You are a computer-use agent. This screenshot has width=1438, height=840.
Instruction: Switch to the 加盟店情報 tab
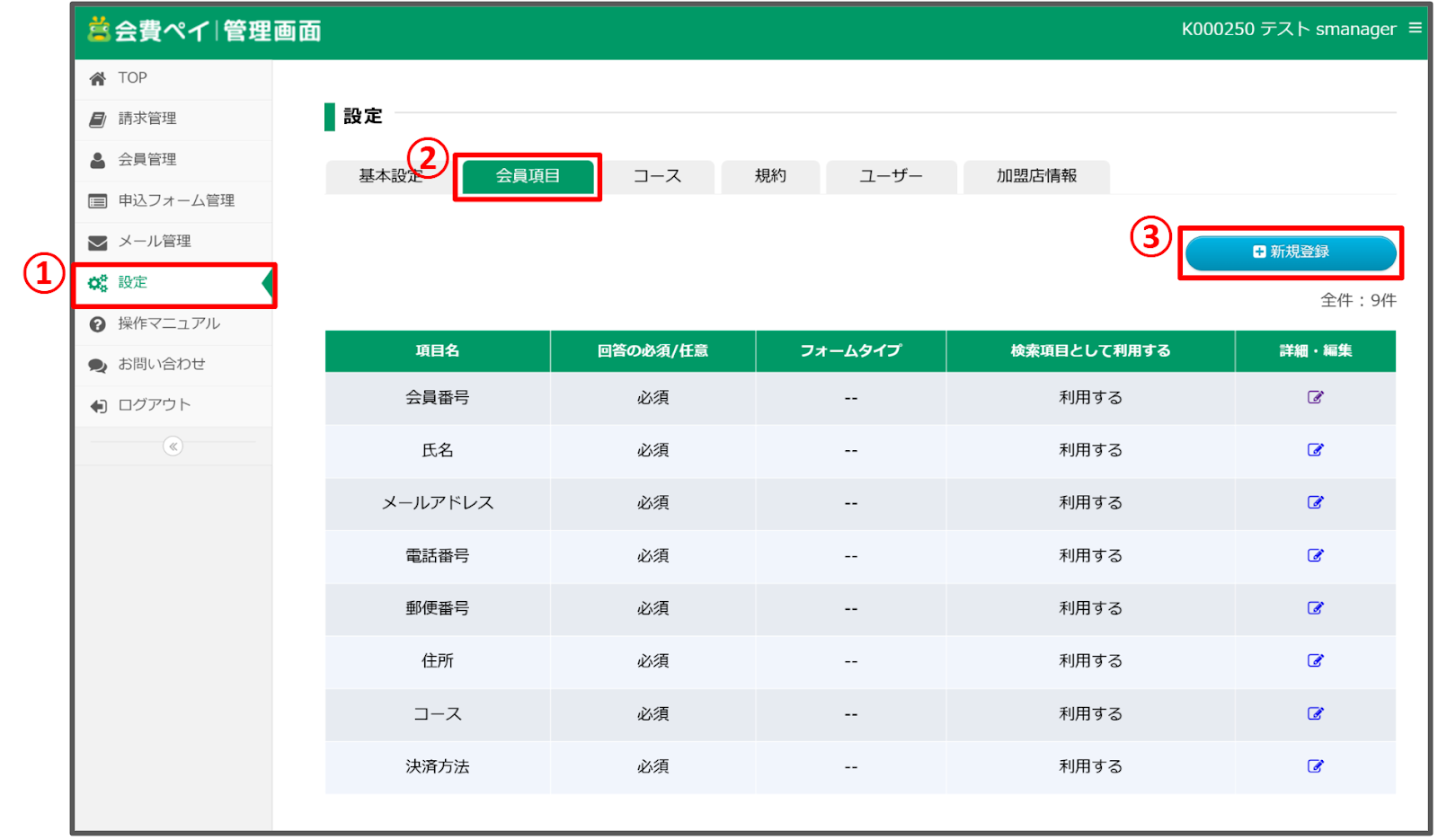click(x=1036, y=176)
